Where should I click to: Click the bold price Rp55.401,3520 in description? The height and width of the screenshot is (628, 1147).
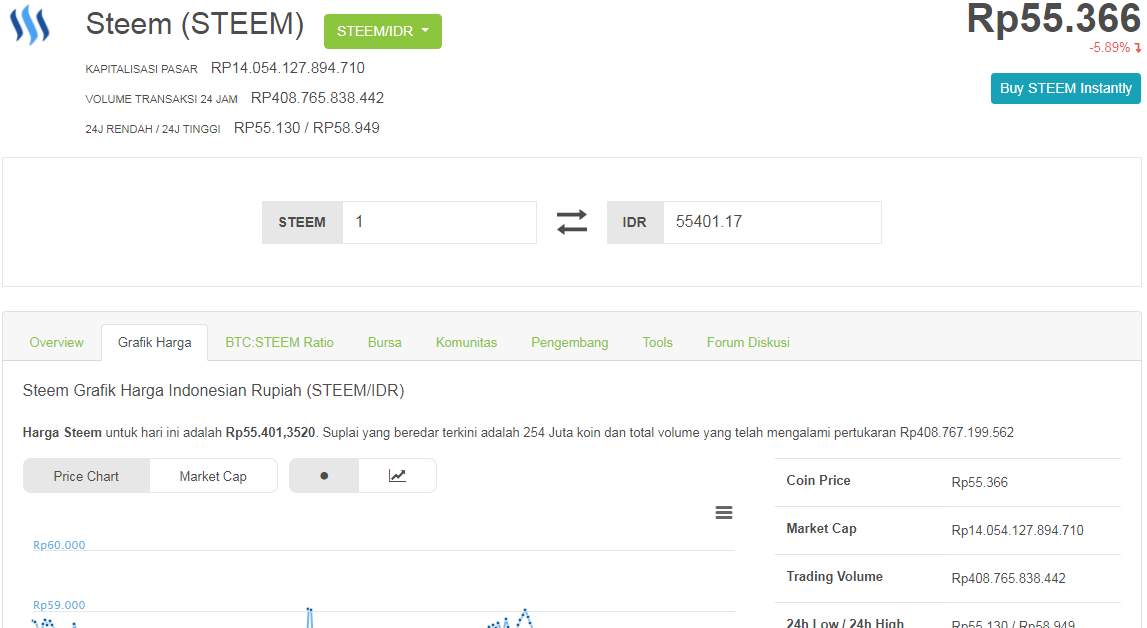click(270, 433)
